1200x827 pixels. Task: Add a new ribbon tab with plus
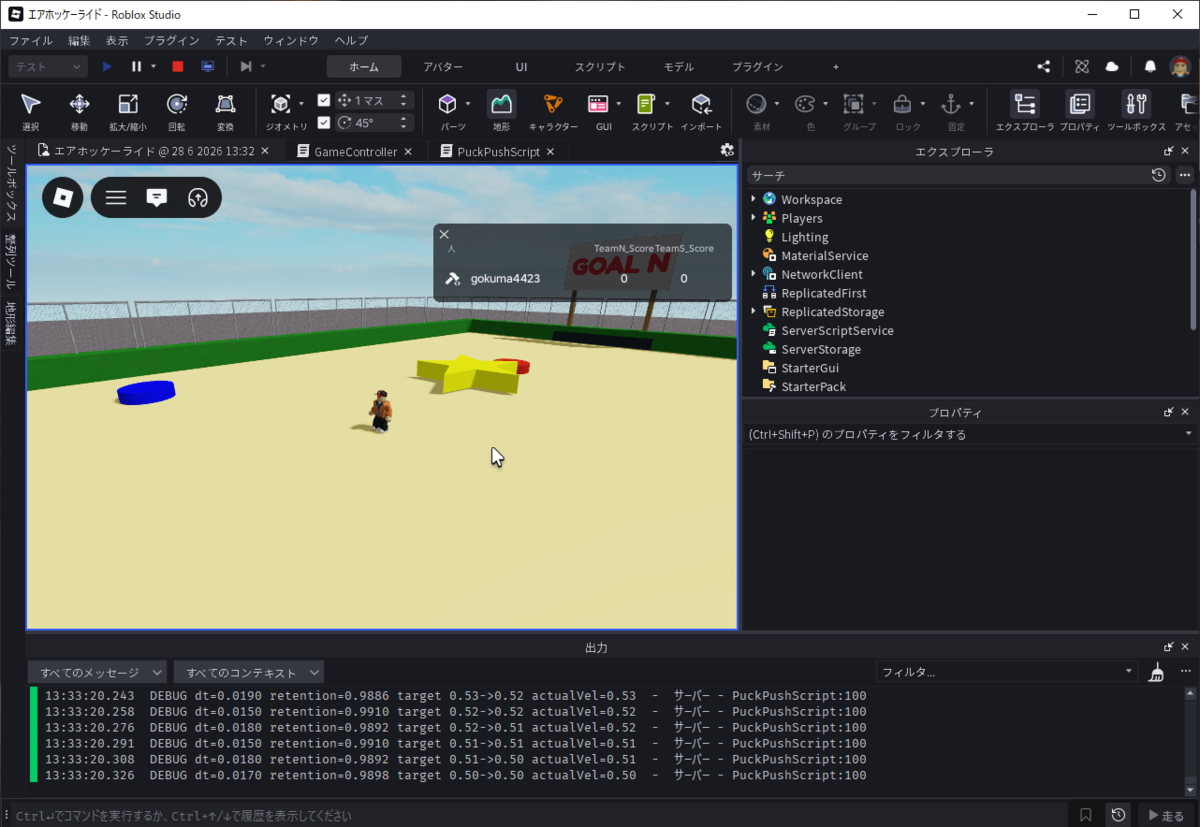click(x=836, y=66)
